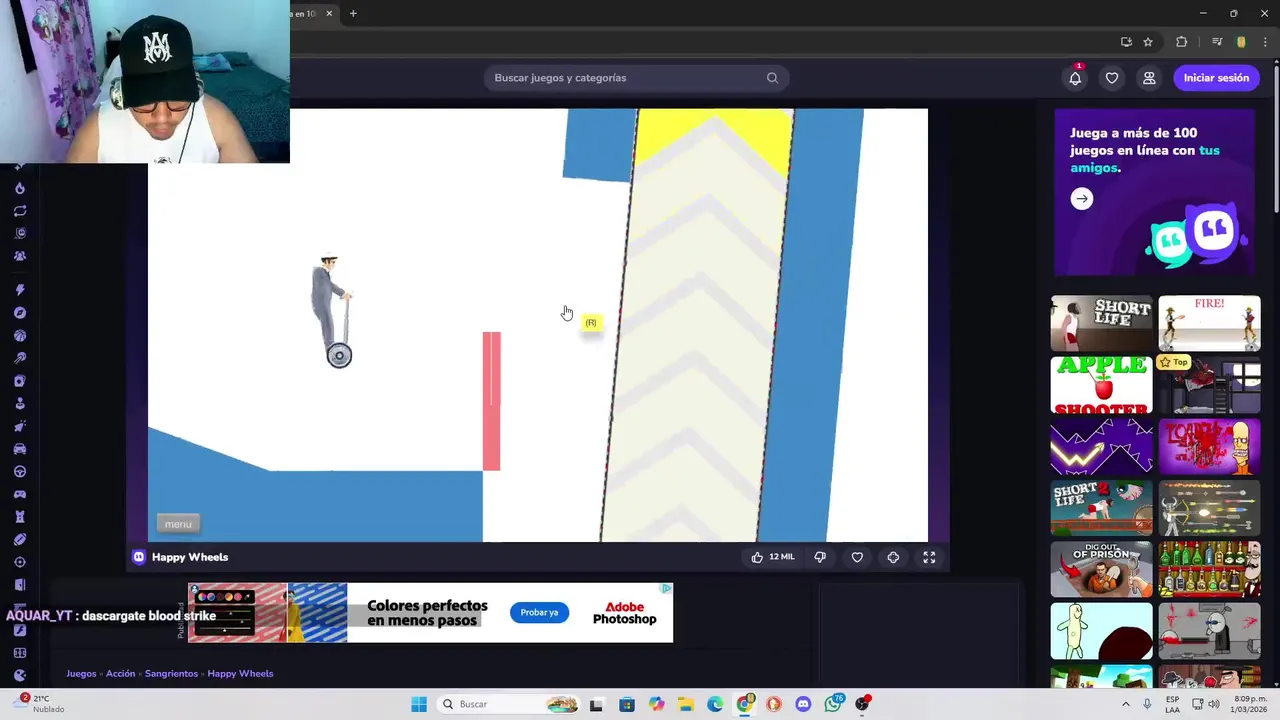Open the bottles shooting game thumbnail
This screenshot has width=1280, height=720.
click(x=1209, y=570)
